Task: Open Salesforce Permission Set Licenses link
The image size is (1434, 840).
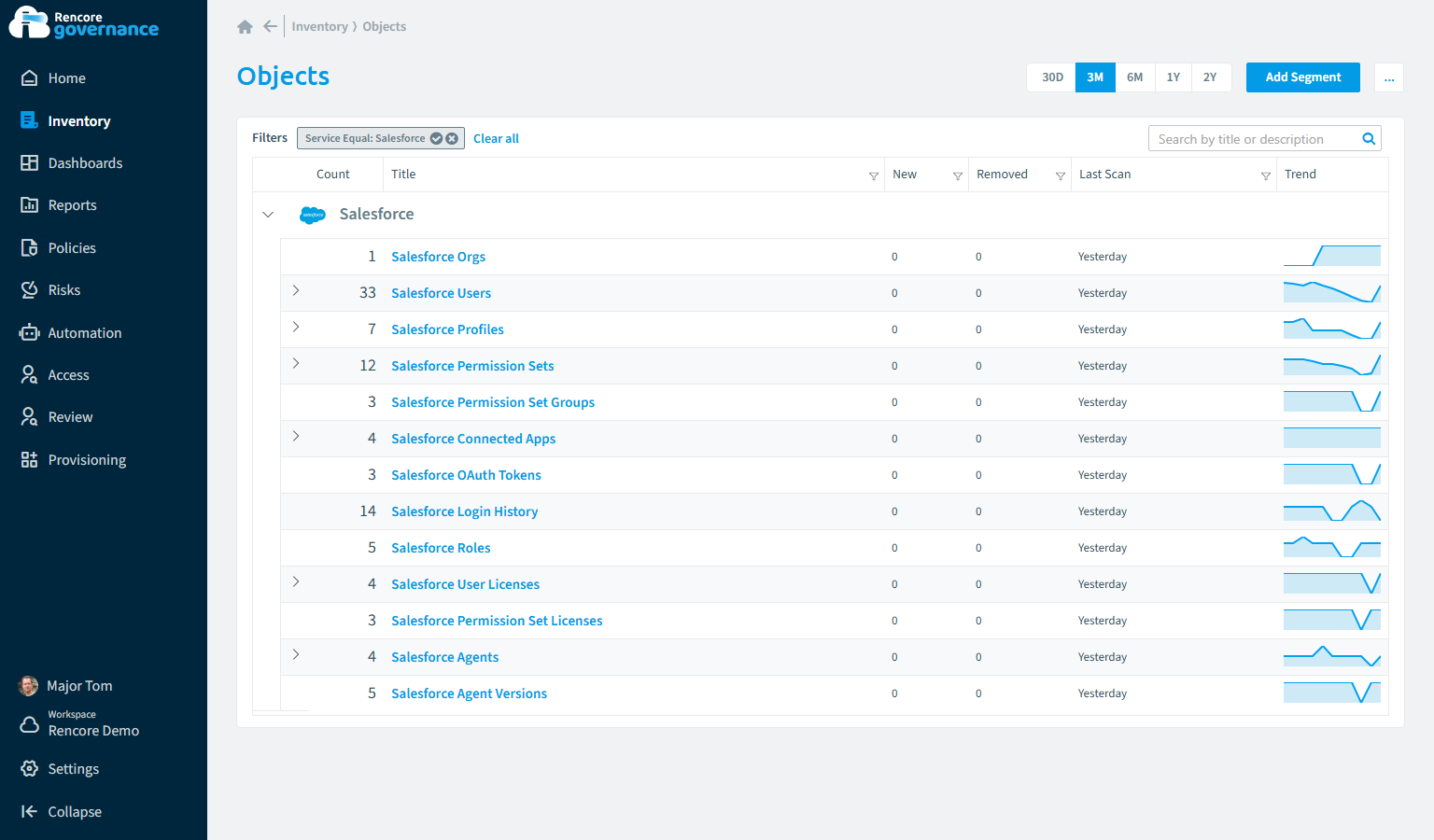Action: coord(497,621)
